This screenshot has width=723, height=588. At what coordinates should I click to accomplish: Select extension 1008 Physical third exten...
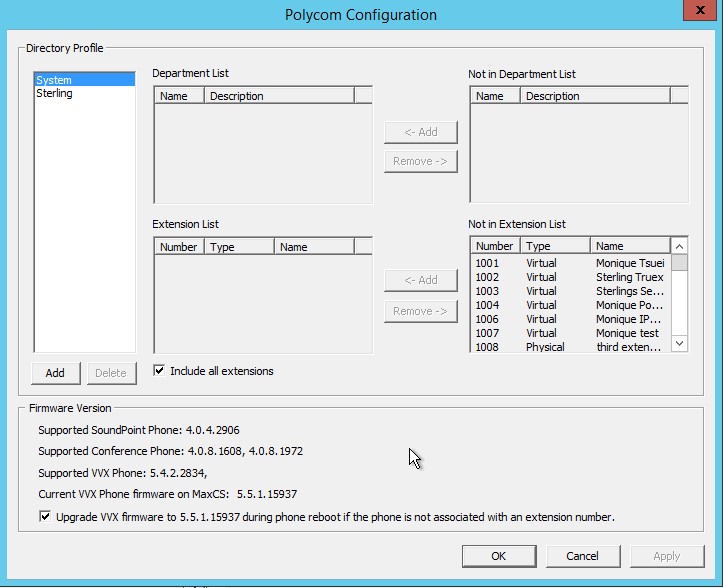(570, 347)
